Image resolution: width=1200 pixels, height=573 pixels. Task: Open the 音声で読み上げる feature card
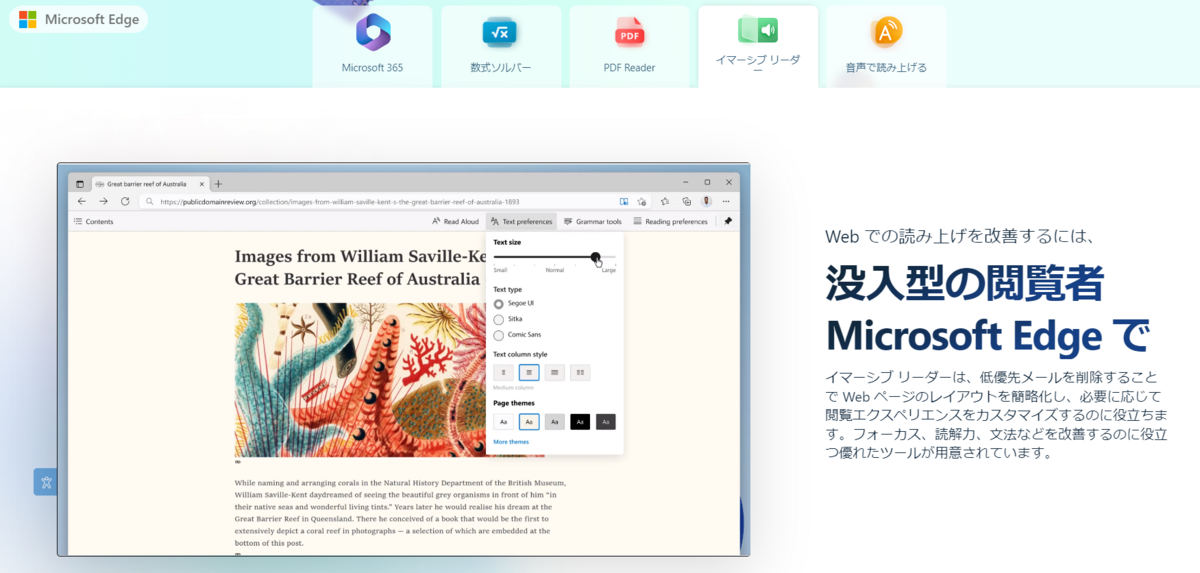coord(886,46)
